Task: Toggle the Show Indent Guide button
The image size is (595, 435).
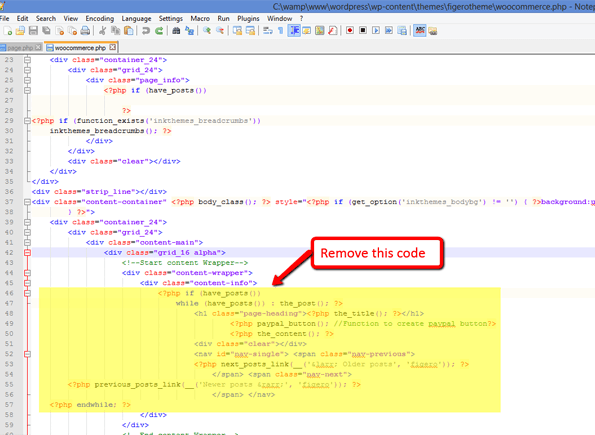Action: pyautogui.click(x=294, y=31)
